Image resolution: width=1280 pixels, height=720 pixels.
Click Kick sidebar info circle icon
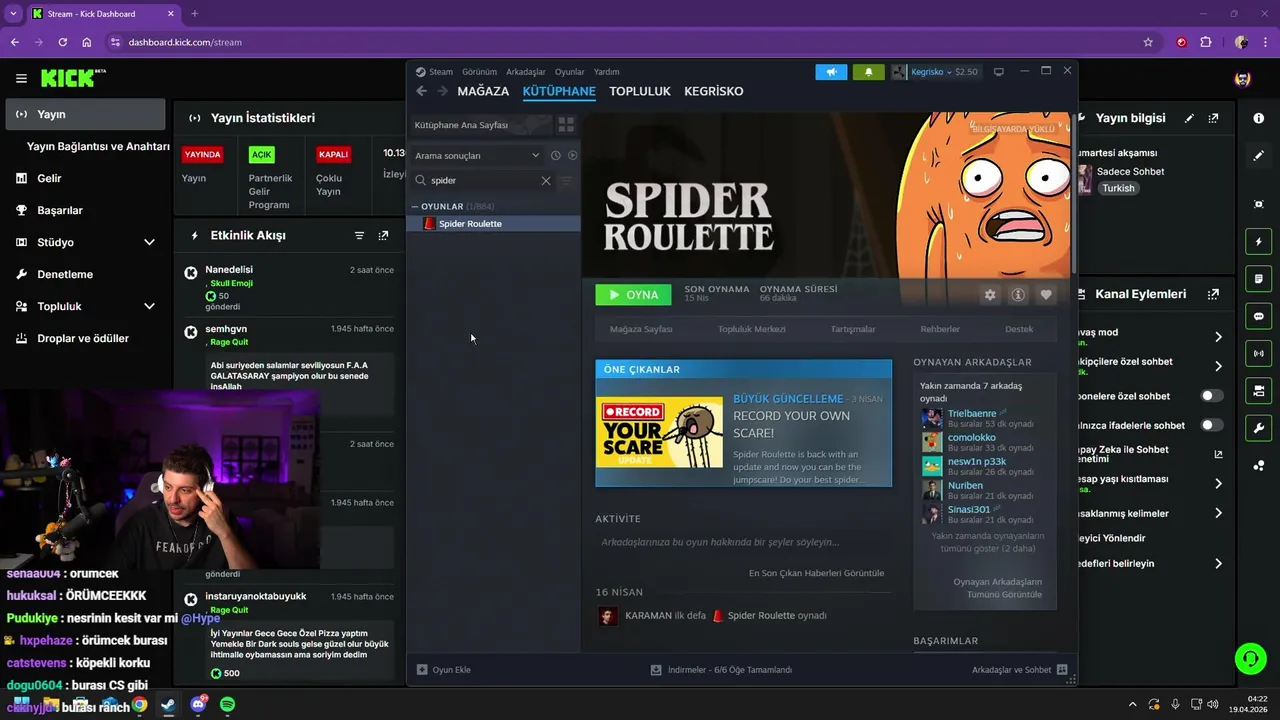click(1258, 118)
